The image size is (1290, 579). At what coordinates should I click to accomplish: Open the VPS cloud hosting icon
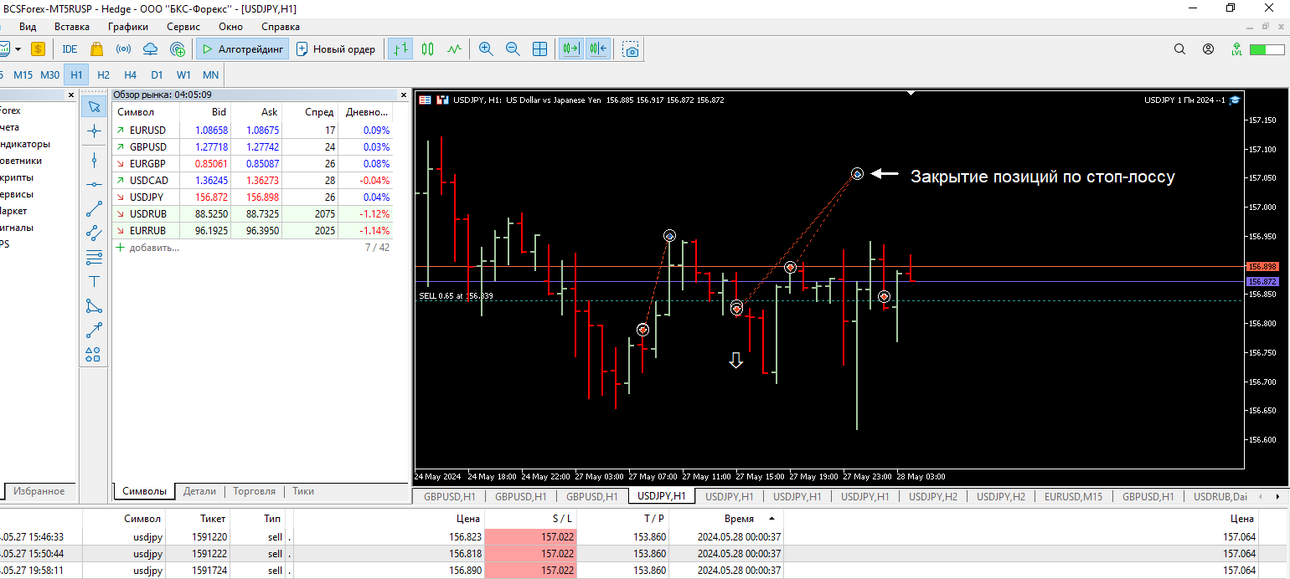[x=150, y=48]
